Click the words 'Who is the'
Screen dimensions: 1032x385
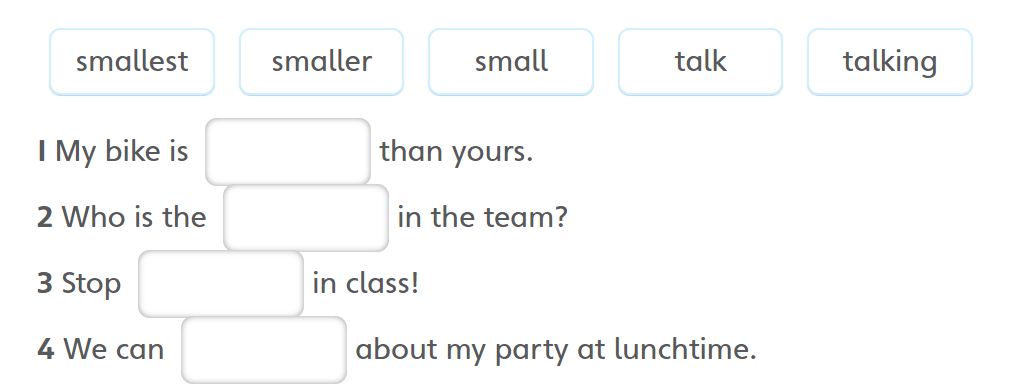click(134, 217)
